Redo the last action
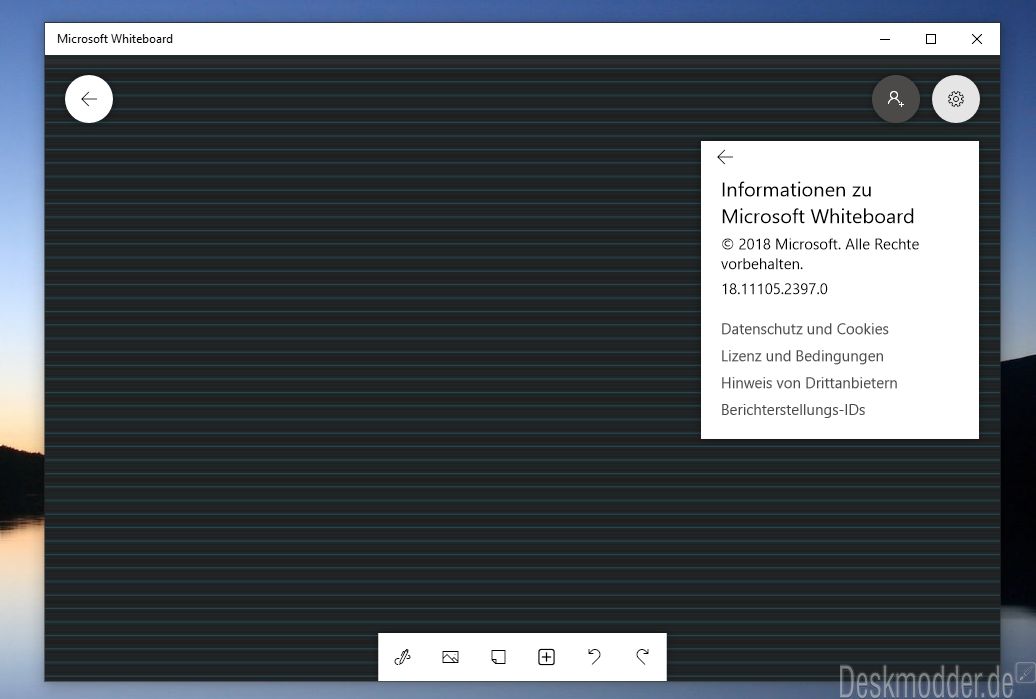Image resolution: width=1036 pixels, height=699 pixels. pos(642,657)
